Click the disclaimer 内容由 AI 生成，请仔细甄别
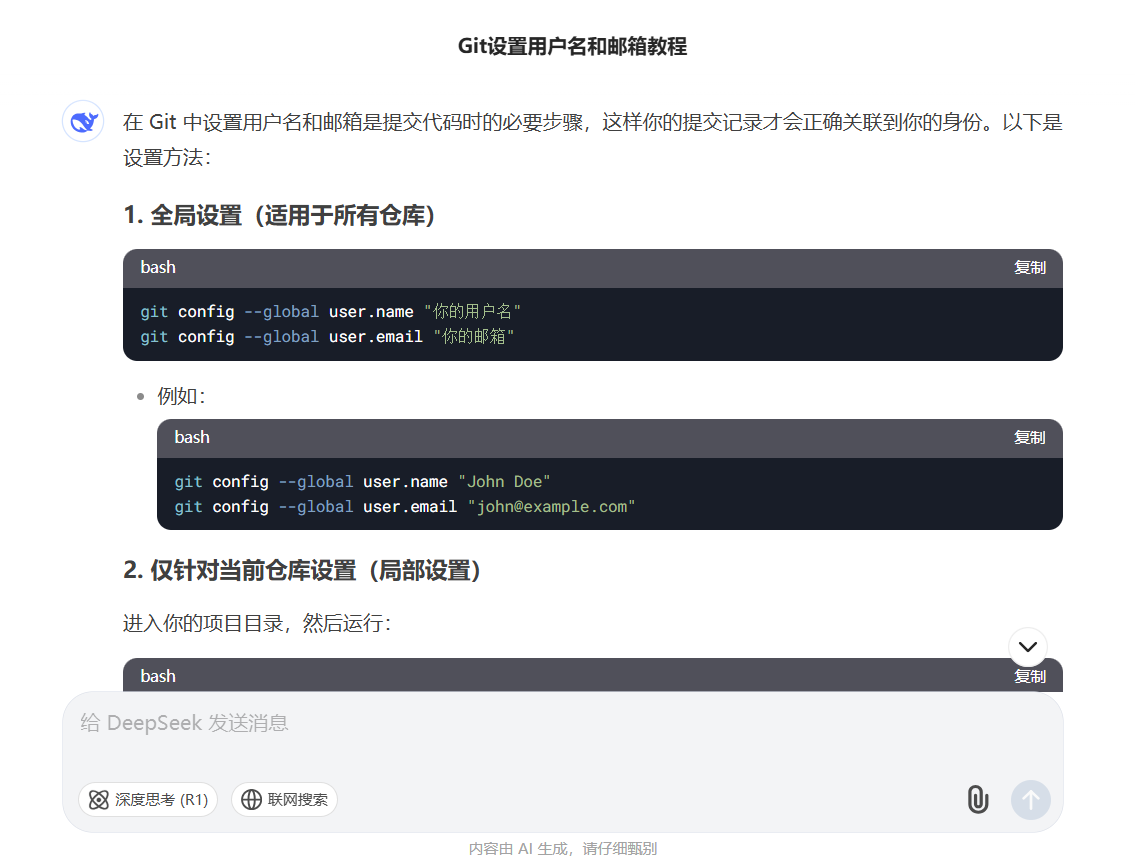The height and width of the screenshot is (860, 1135). tap(563, 848)
